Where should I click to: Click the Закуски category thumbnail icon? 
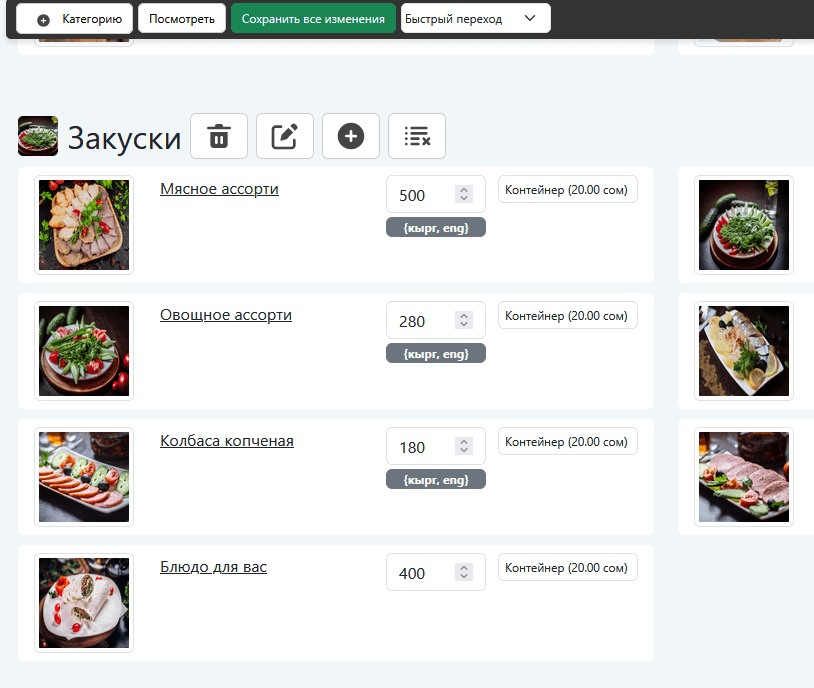click(x=38, y=136)
